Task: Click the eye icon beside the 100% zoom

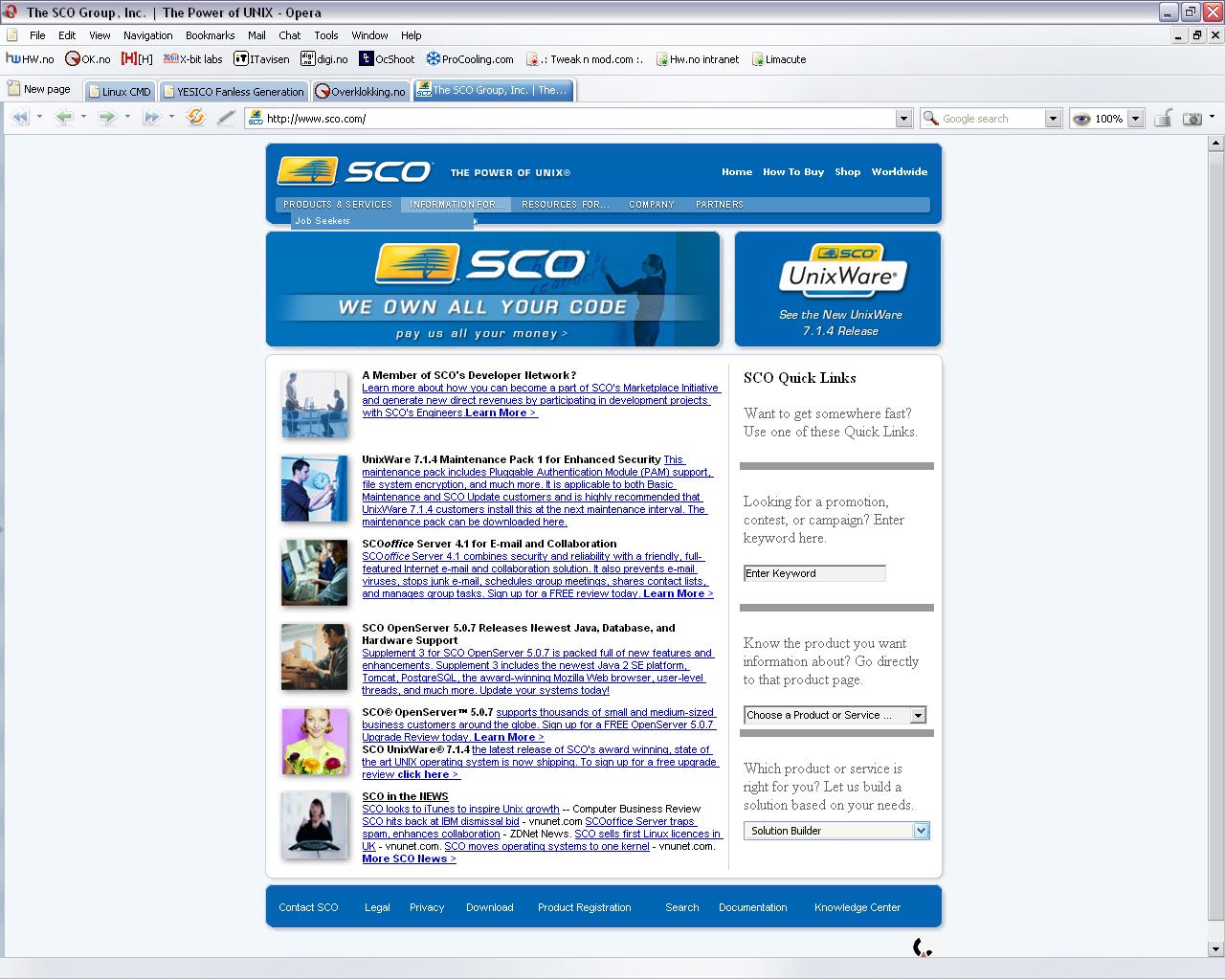Action: pyautogui.click(x=1081, y=119)
